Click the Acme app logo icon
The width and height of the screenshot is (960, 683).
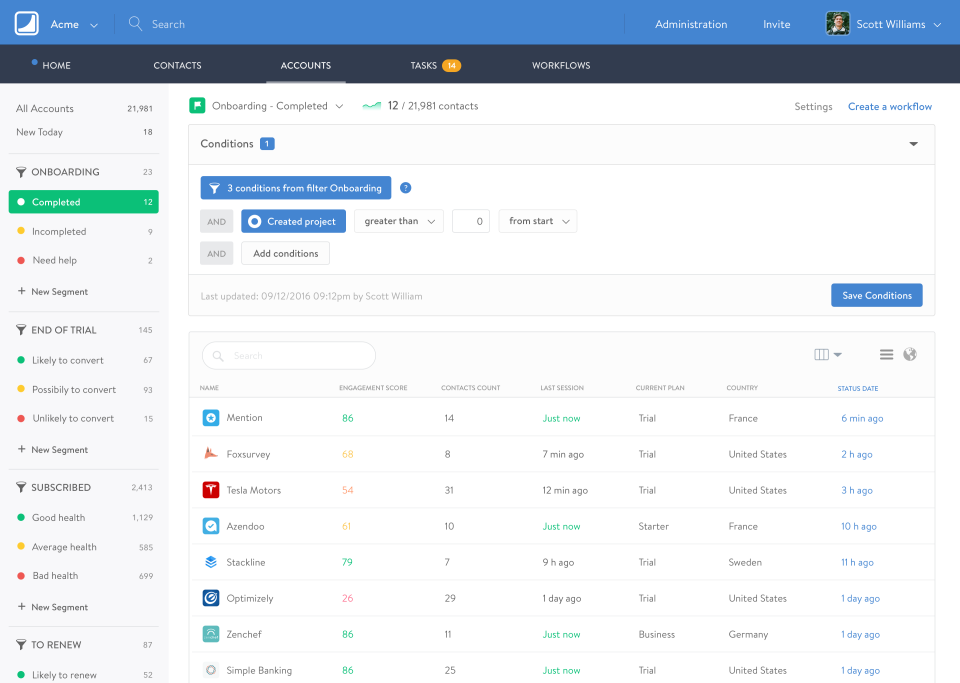click(27, 24)
